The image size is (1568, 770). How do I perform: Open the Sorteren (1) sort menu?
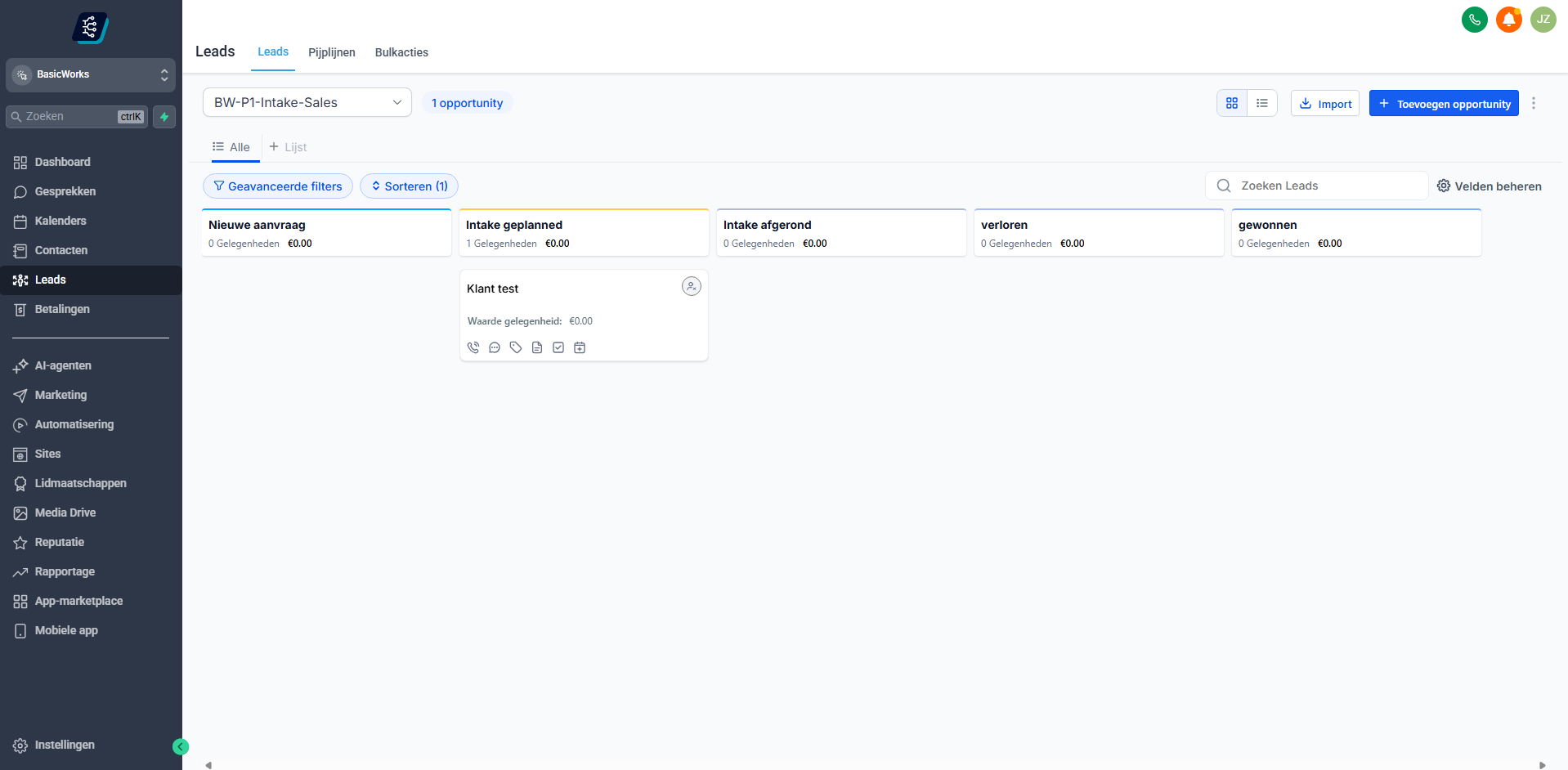click(409, 186)
